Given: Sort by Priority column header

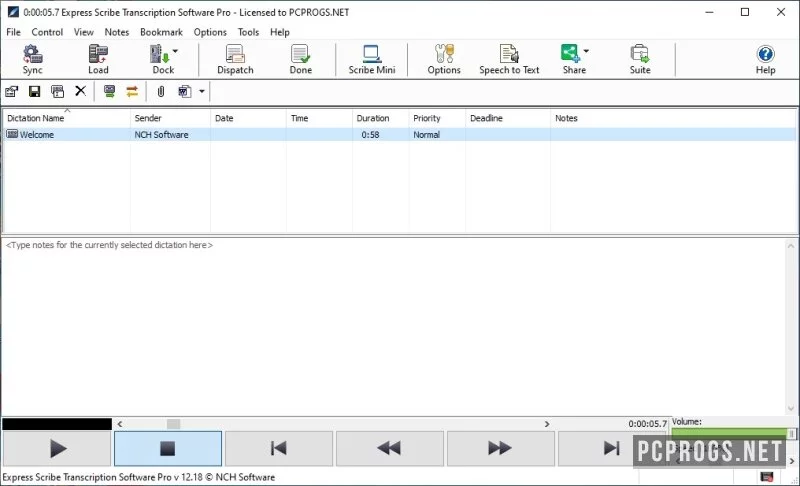Looking at the screenshot, I should (437, 118).
